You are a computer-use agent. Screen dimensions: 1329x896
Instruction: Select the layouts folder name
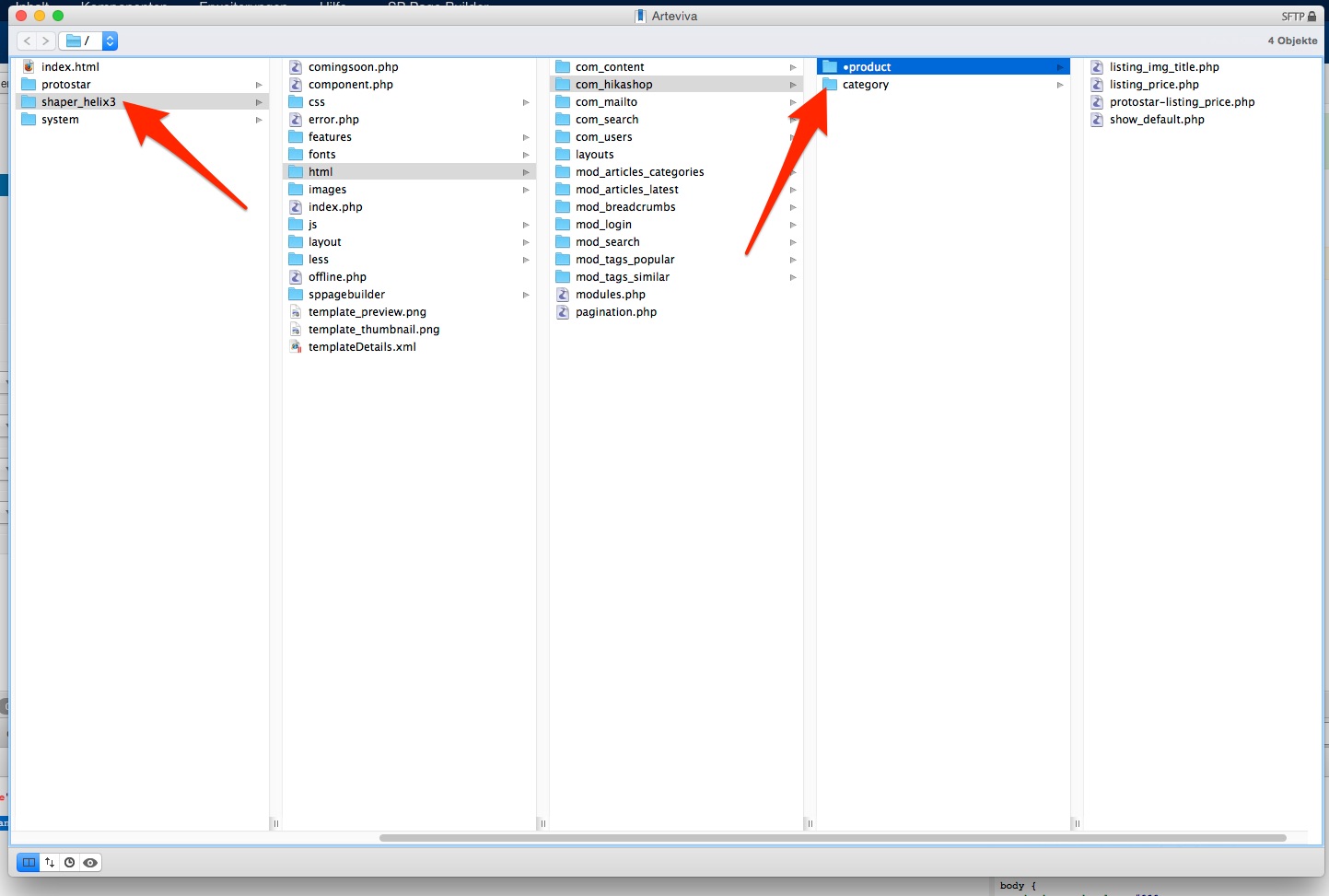point(595,155)
